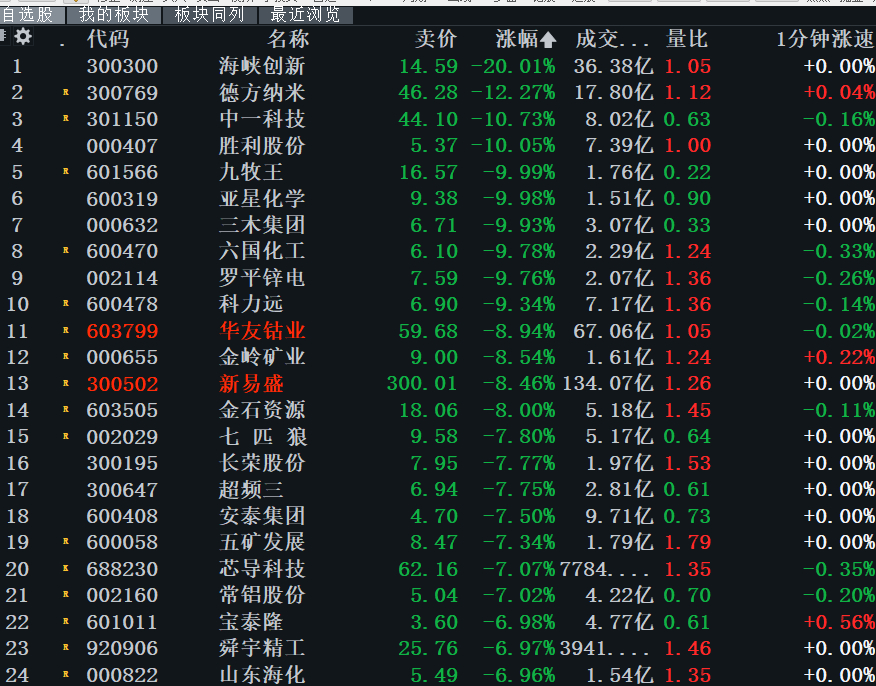876x686 pixels.
Task: Switch to the 我的板块 tab
Action: click(x=114, y=15)
